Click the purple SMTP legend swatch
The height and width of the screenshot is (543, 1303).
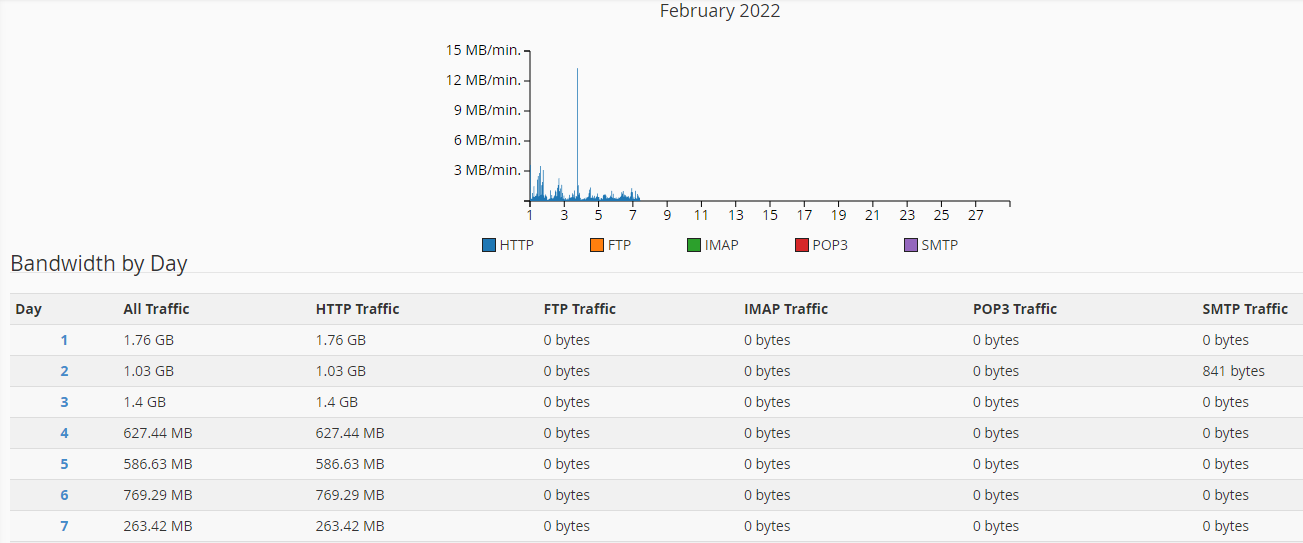pos(911,245)
